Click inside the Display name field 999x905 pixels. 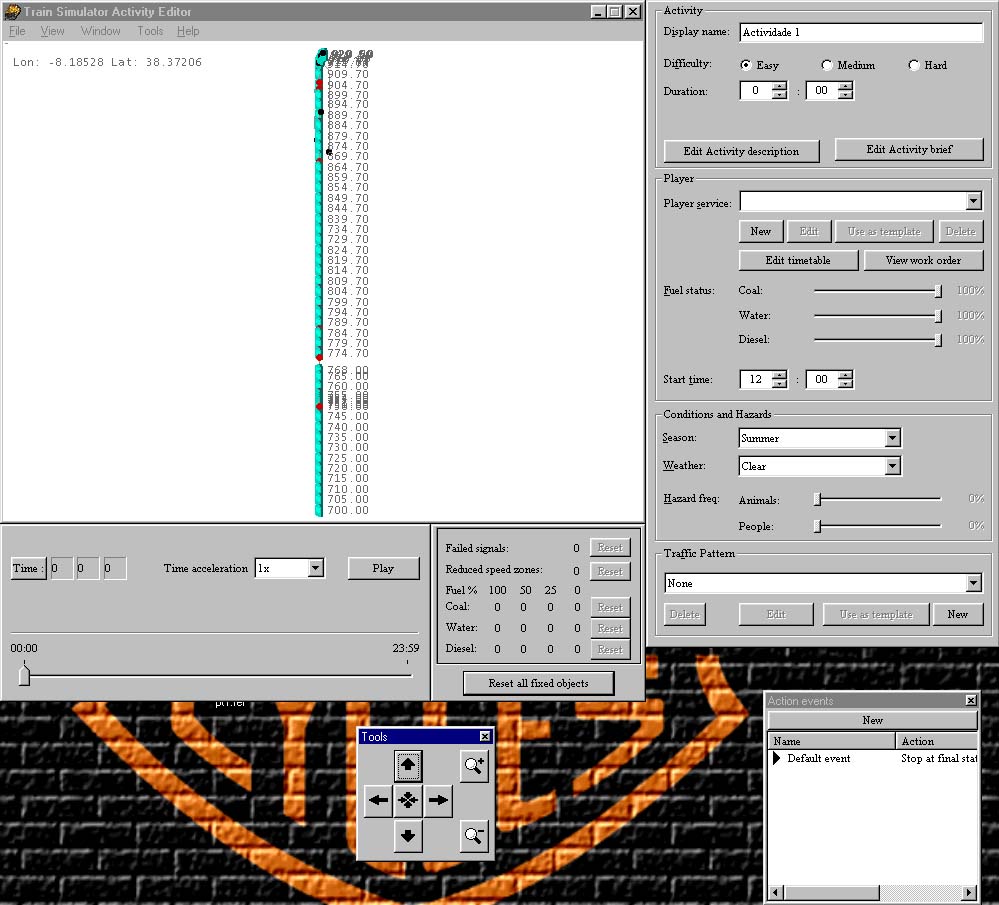click(860, 32)
